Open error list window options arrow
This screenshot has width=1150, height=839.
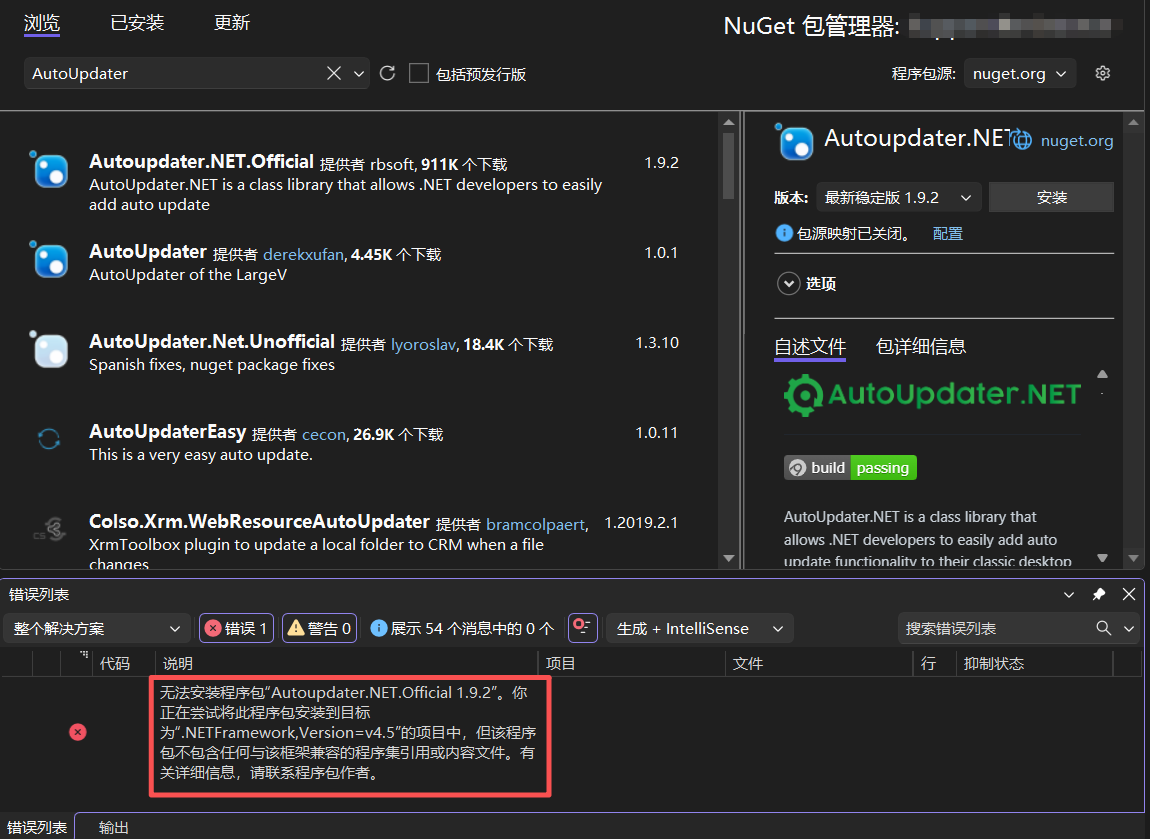(1069, 594)
